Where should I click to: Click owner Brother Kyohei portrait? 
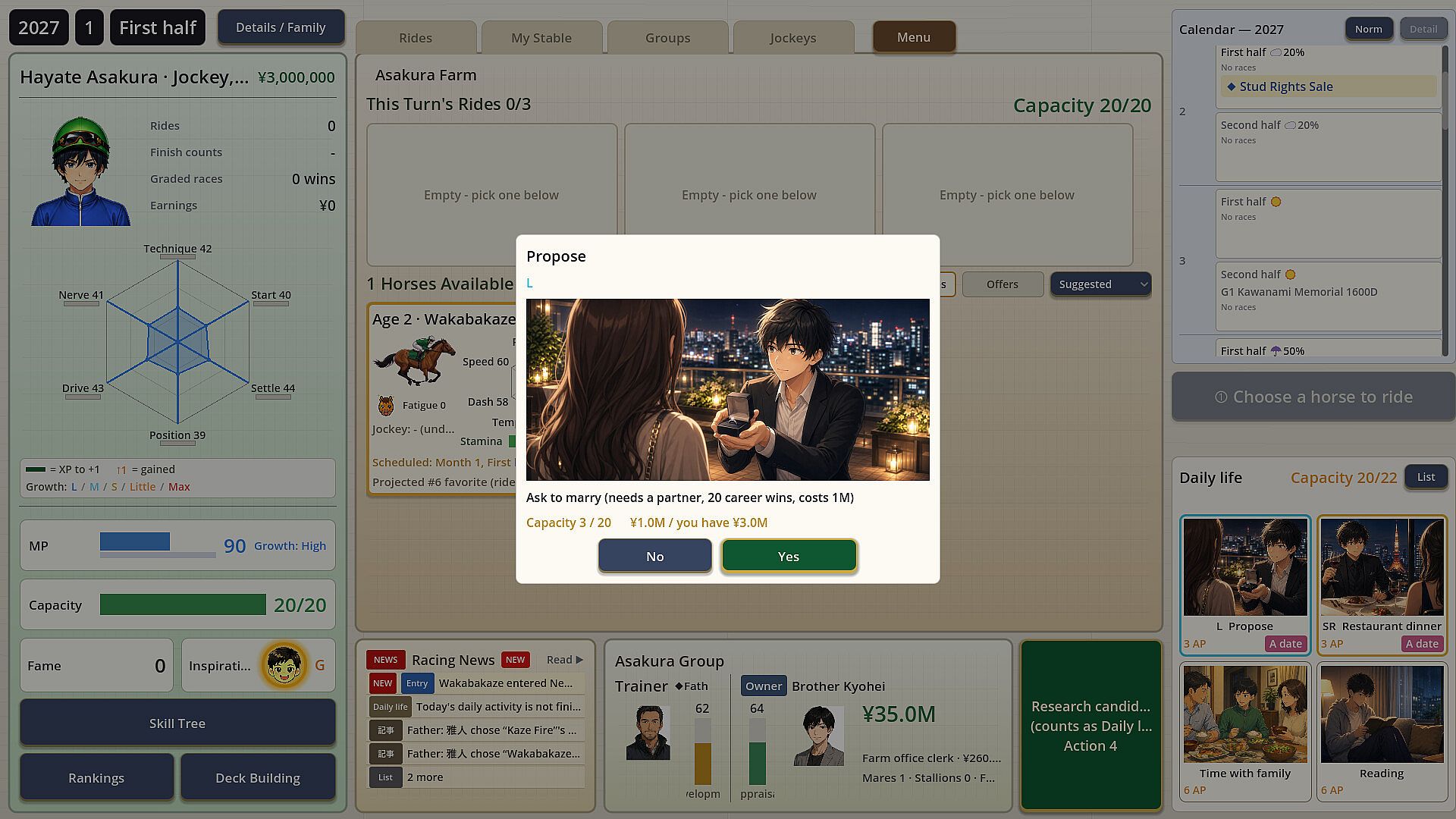pyautogui.click(x=819, y=736)
